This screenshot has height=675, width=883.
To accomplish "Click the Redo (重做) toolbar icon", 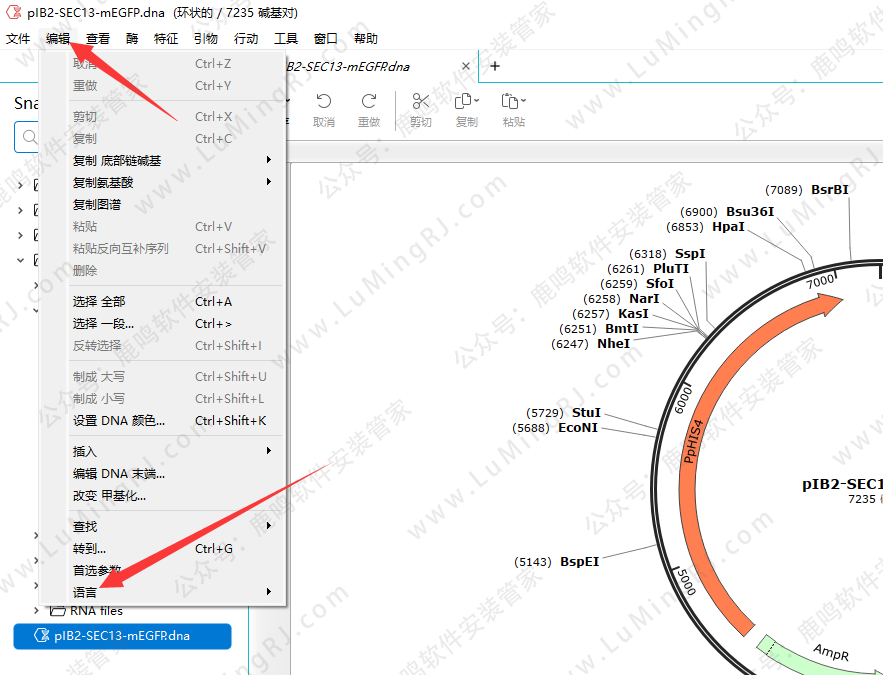I will [x=369, y=102].
